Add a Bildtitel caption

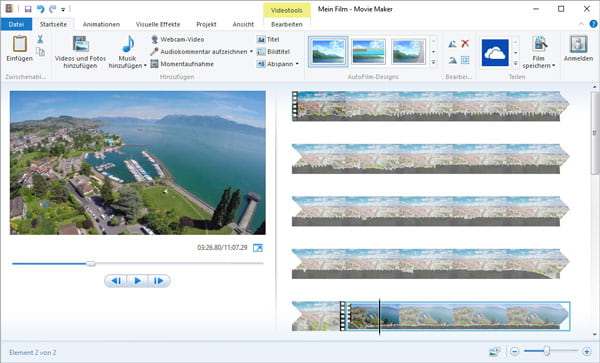tap(273, 52)
